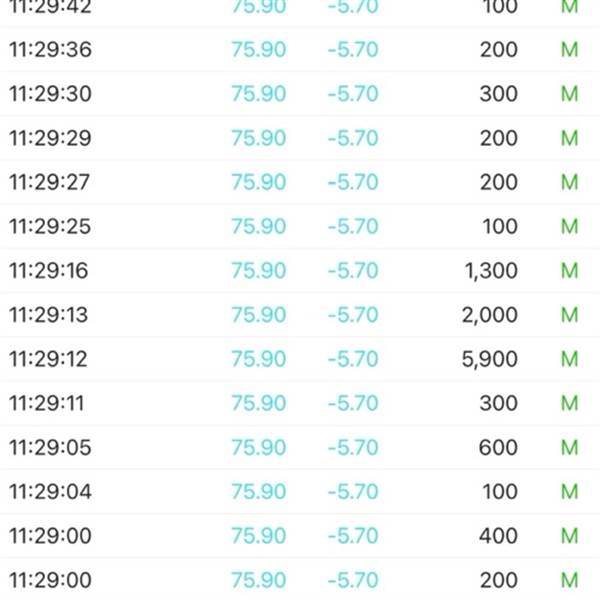Screen dimensions: 600x600
Task: Click the 400 volume in 11:29:00 row
Action: click(498, 536)
